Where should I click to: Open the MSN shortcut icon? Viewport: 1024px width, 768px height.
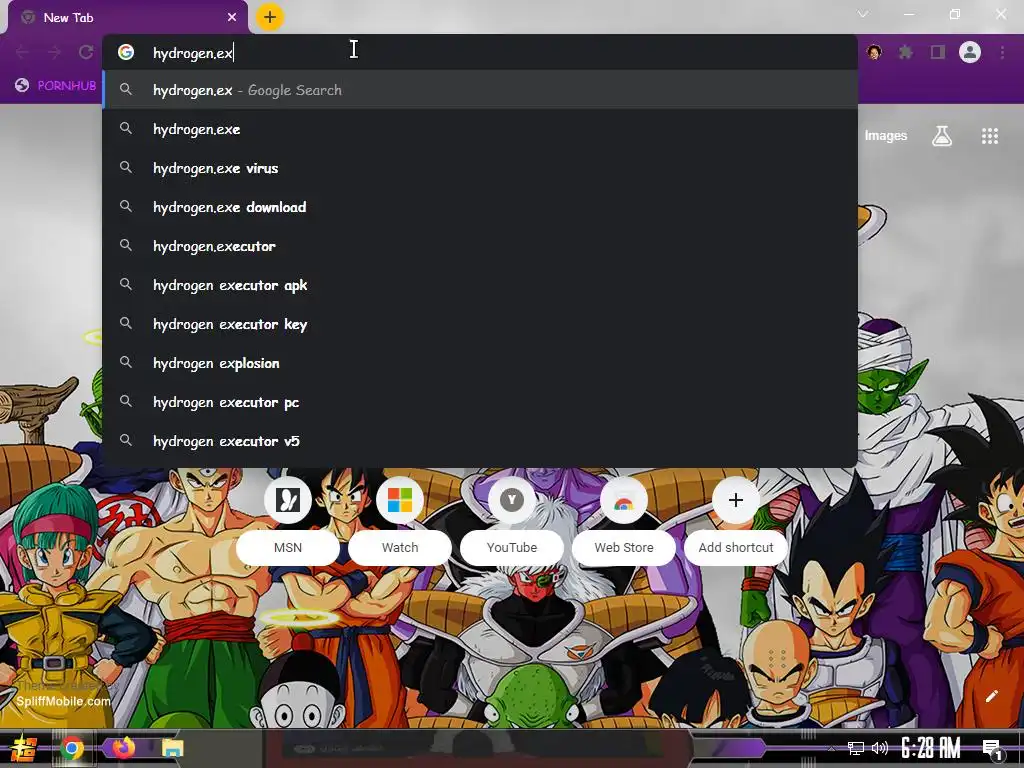coord(288,500)
